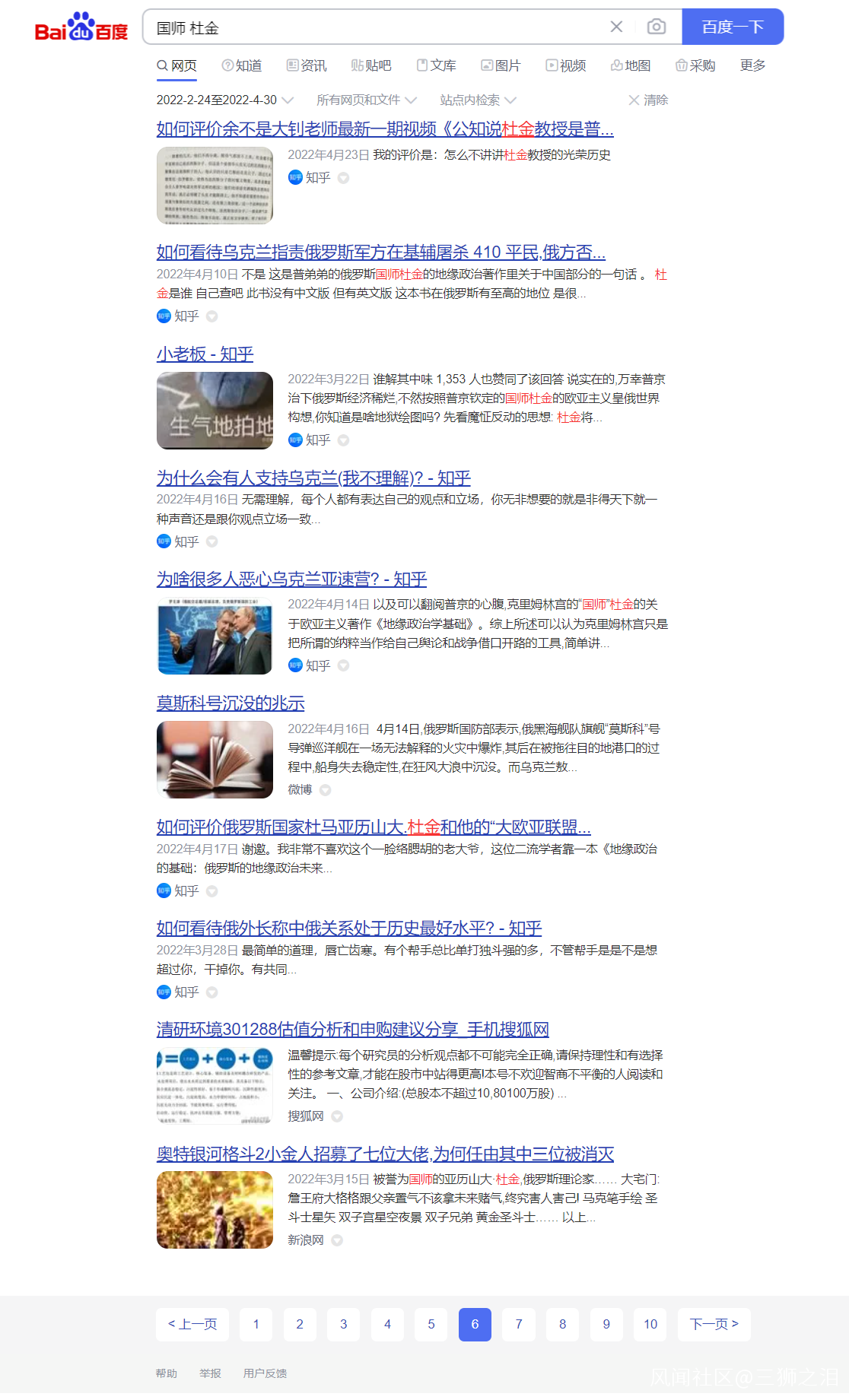Switch to the 视频 tab
This screenshot has width=849, height=1400.
click(566, 66)
